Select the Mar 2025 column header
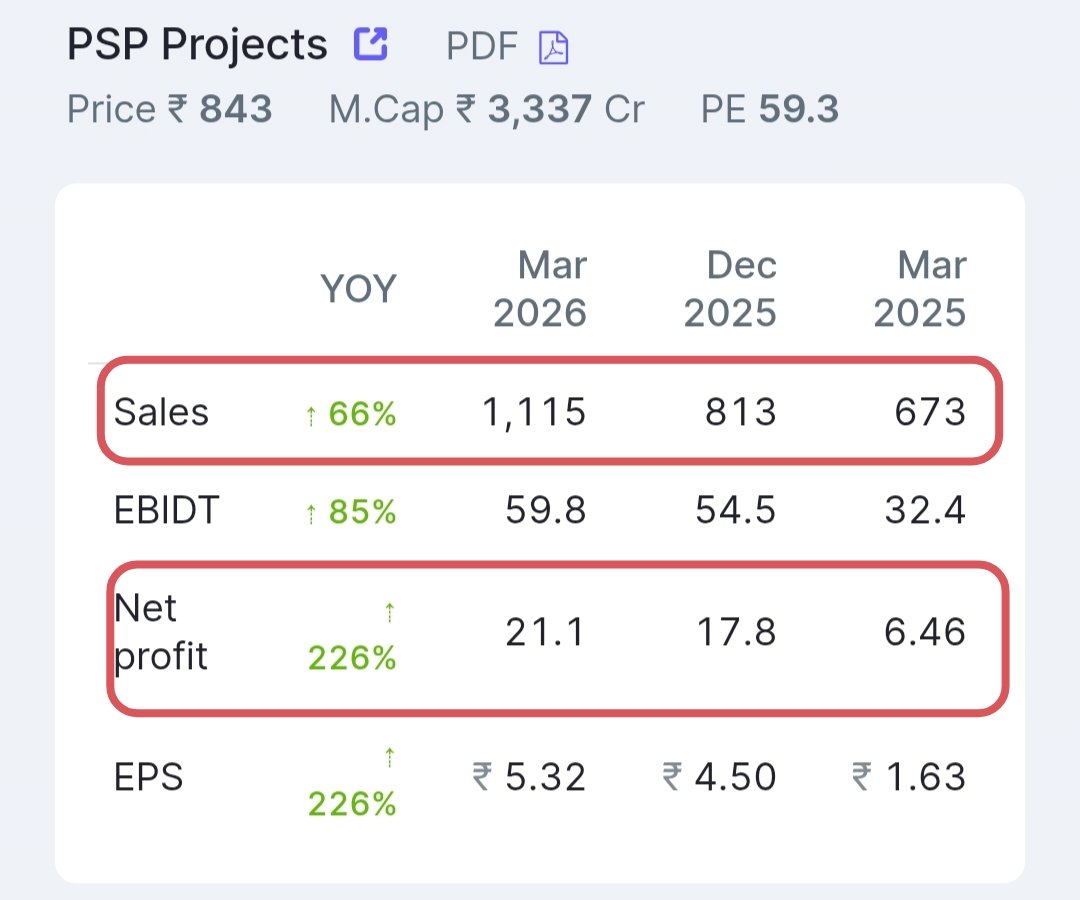The image size is (1080, 900). [920, 289]
